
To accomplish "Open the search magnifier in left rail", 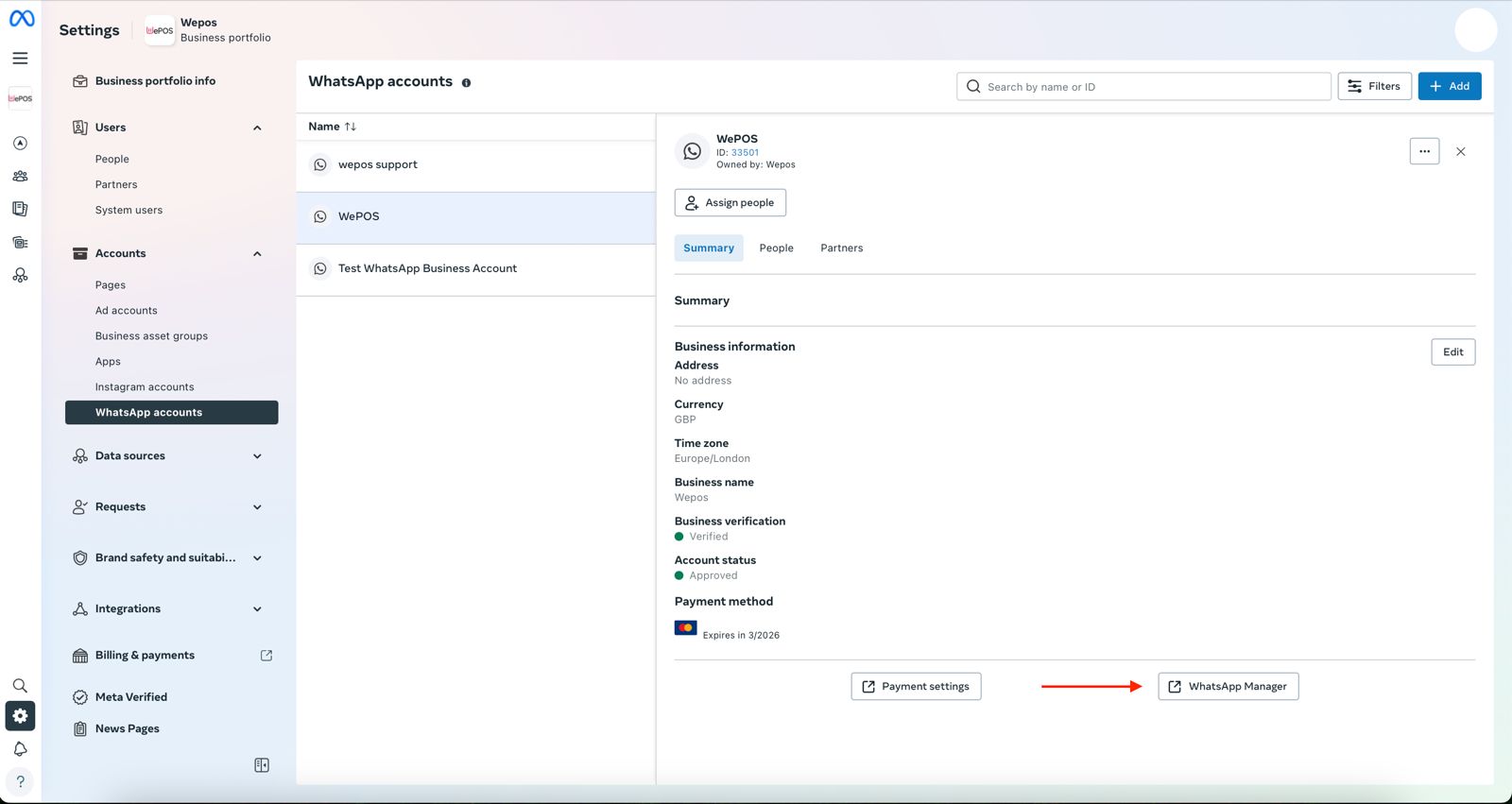I will click(20, 686).
